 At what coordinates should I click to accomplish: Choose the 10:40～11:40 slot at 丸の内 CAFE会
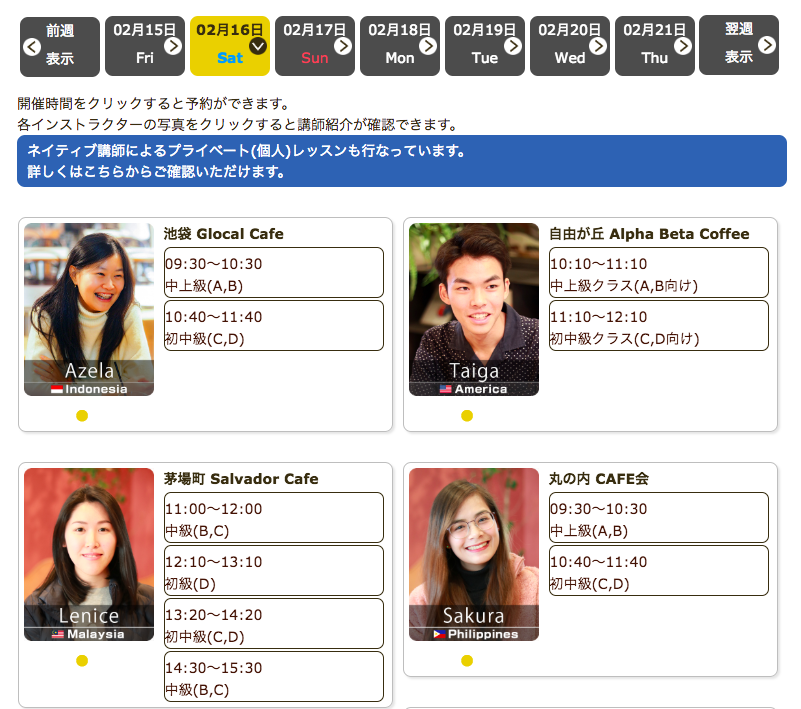658,571
